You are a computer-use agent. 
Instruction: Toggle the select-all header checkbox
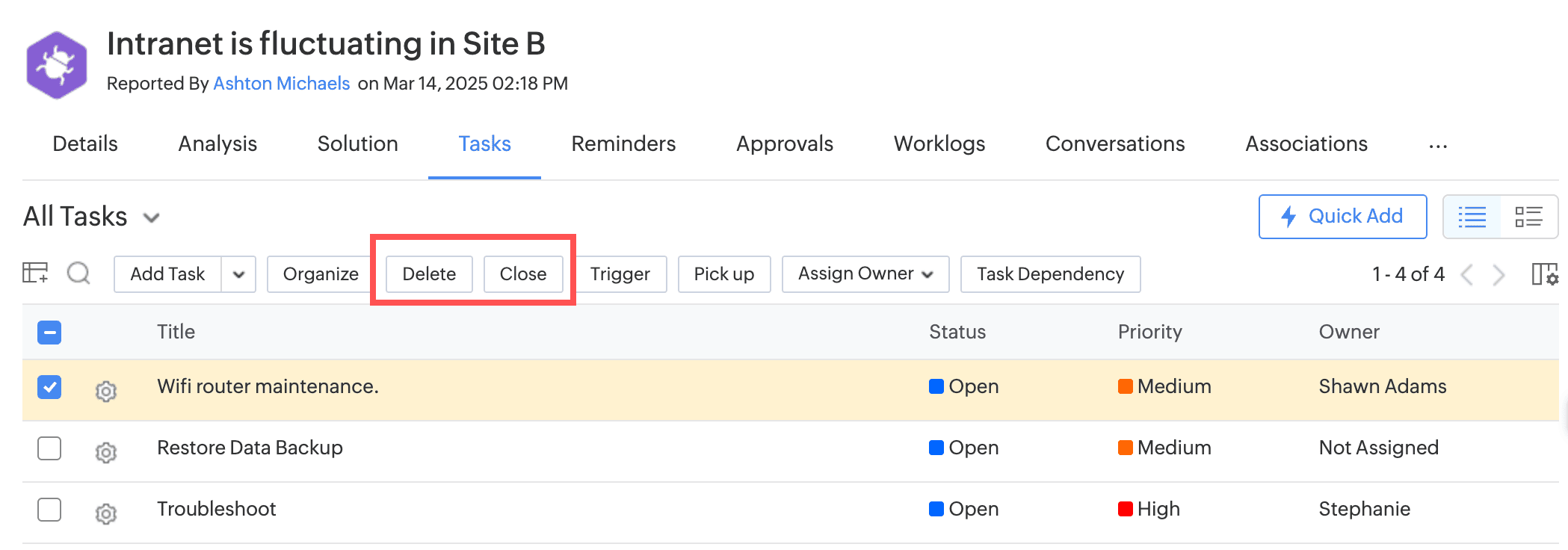[x=49, y=333]
